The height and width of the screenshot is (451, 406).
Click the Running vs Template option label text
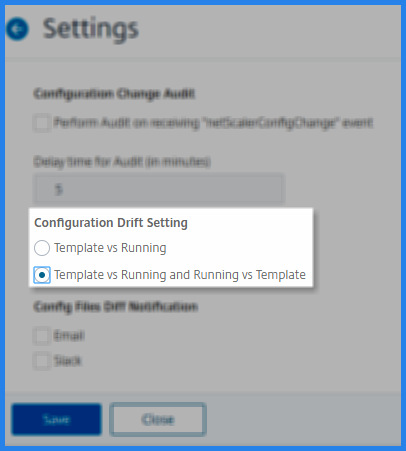tap(180, 275)
